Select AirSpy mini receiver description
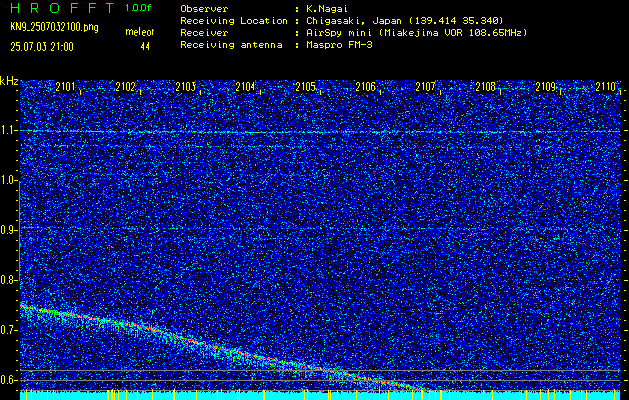Image resolution: width=629 pixels, height=400 pixels. tap(416, 33)
